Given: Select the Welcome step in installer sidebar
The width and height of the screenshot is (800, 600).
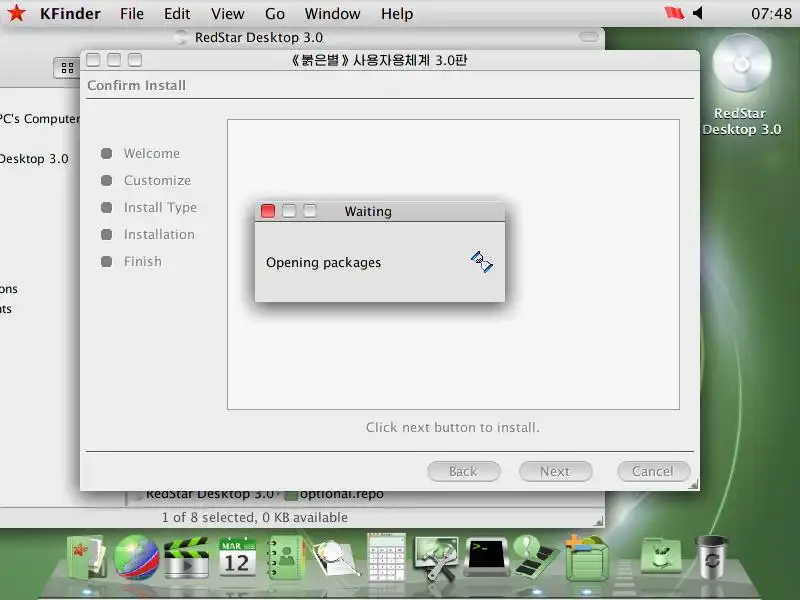Looking at the screenshot, I should click(x=152, y=154).
